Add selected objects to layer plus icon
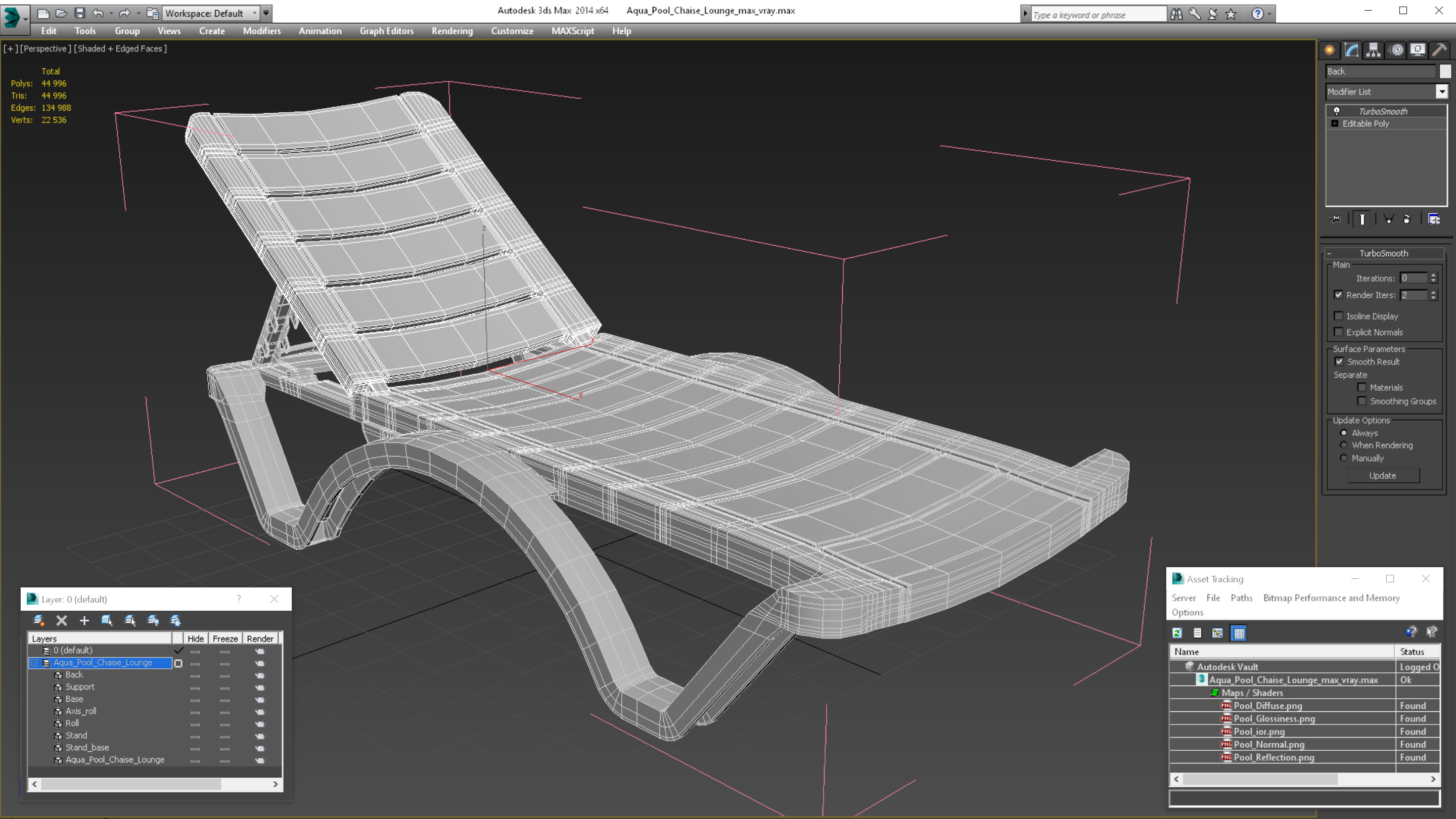 click(x=84, y=621)
